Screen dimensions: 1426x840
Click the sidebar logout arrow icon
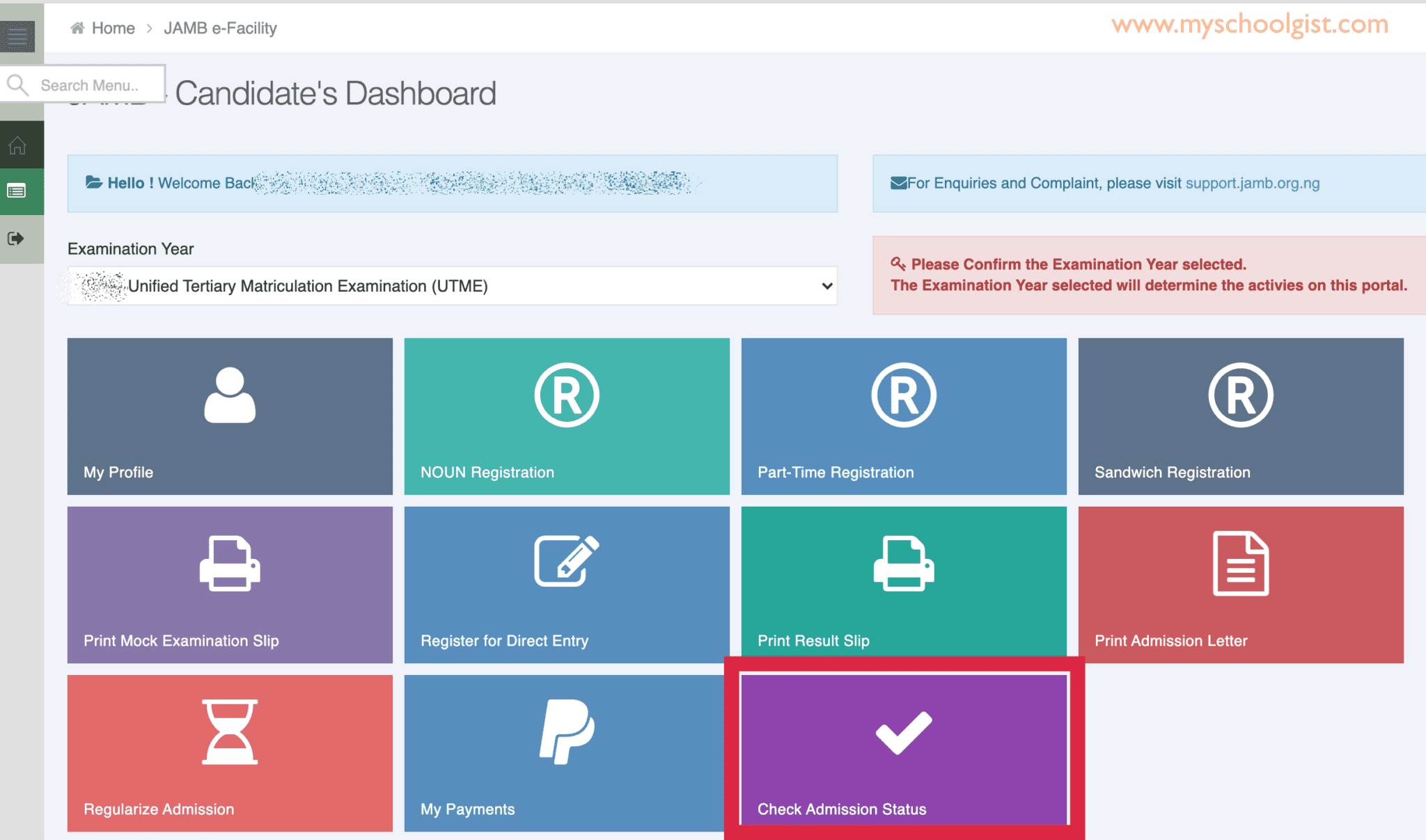point(16,239)
